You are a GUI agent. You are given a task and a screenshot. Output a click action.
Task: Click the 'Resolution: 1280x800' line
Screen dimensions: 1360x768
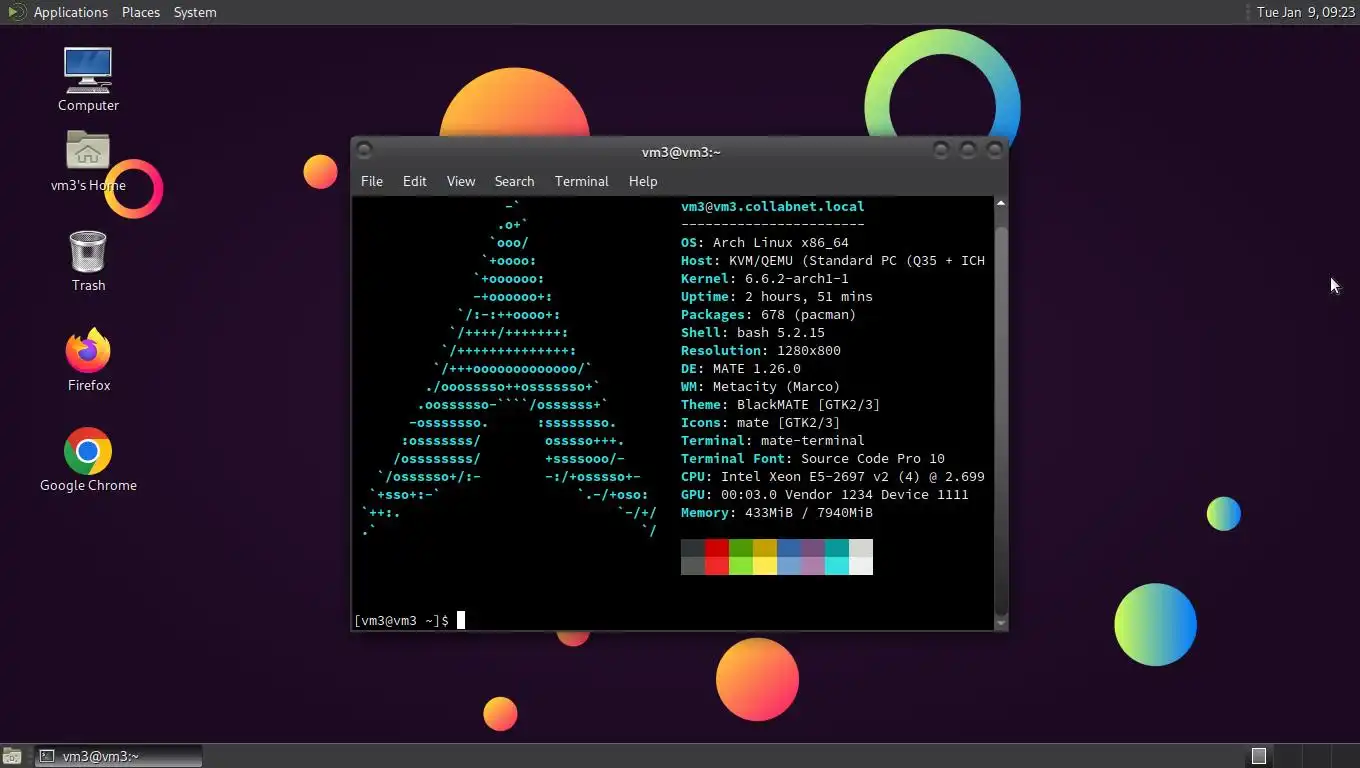click(x=761, y=351)
